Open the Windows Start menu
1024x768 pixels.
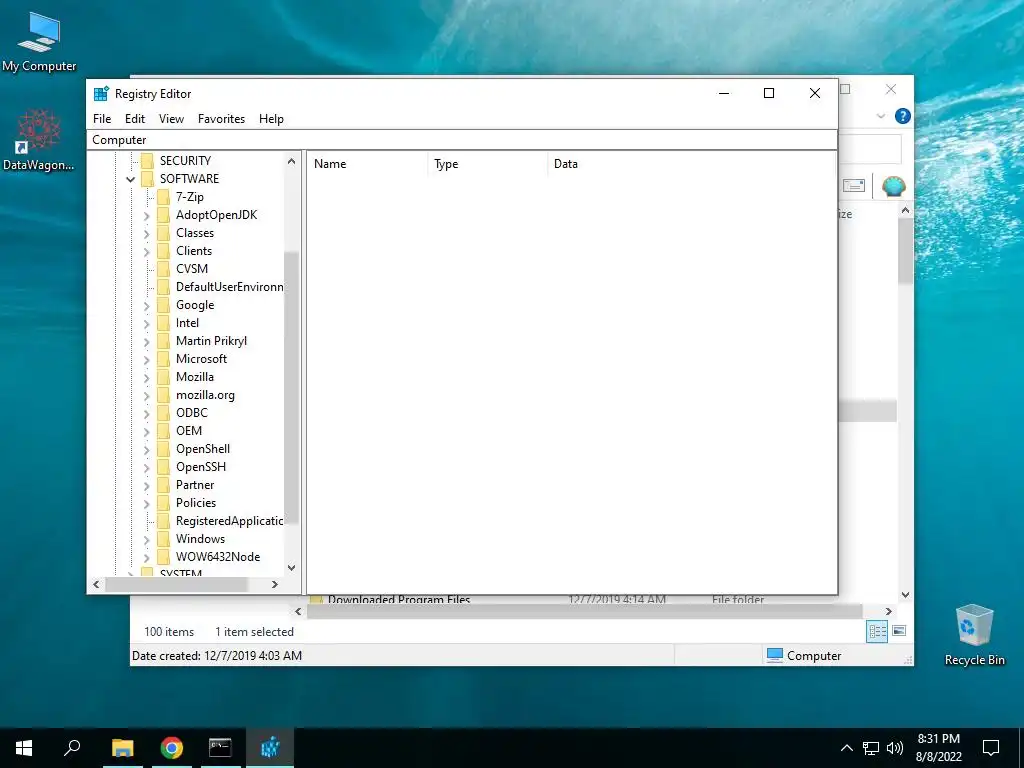tap(24, 748)
